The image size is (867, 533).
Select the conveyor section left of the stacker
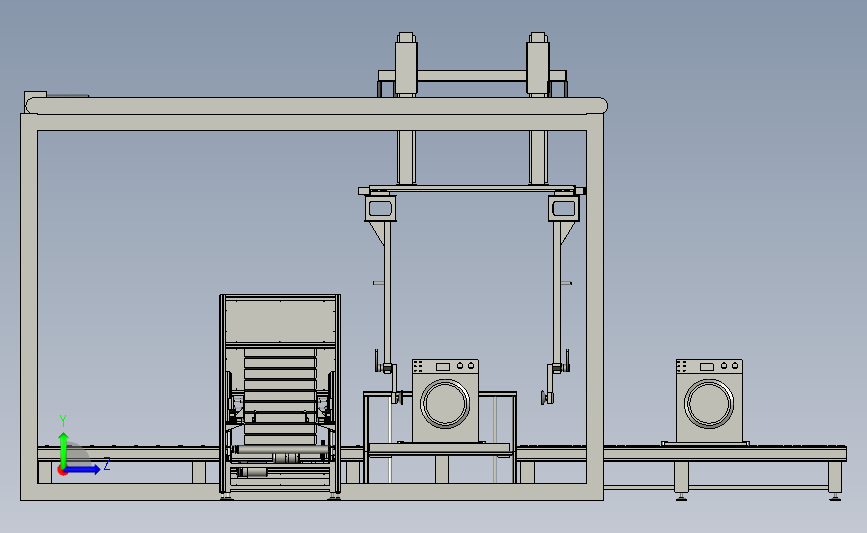[129, 453]
